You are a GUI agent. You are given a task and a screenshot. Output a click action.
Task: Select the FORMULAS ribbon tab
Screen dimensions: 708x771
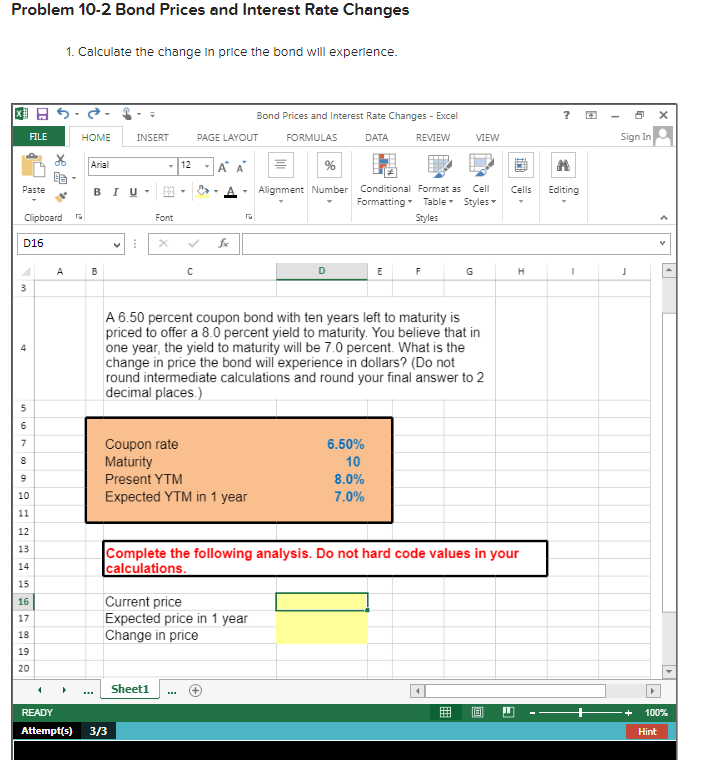pos(312,138)
